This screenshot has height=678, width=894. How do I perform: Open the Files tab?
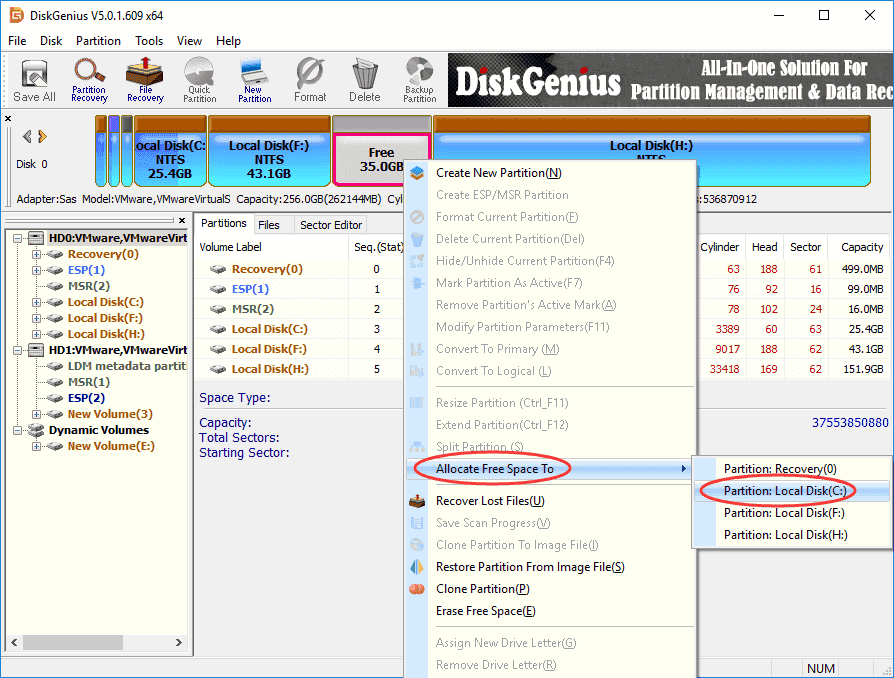(268, 225)
